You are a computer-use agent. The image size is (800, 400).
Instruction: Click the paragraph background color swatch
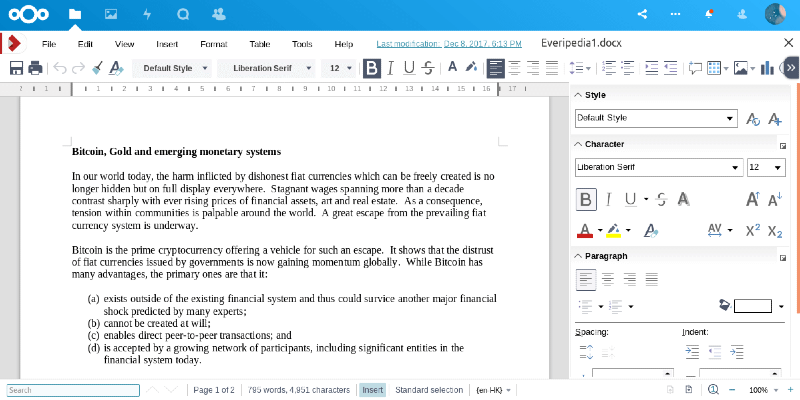(752, 306)
